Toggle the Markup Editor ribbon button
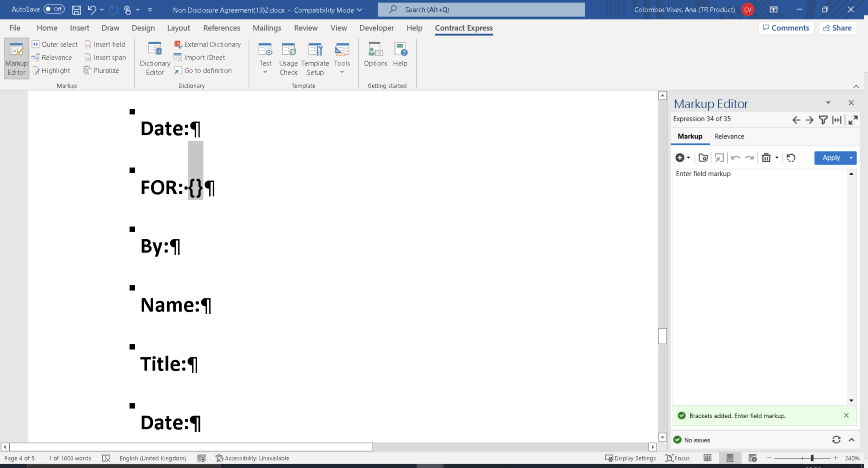Screen dimensions: 868x468 pos(16,58)
